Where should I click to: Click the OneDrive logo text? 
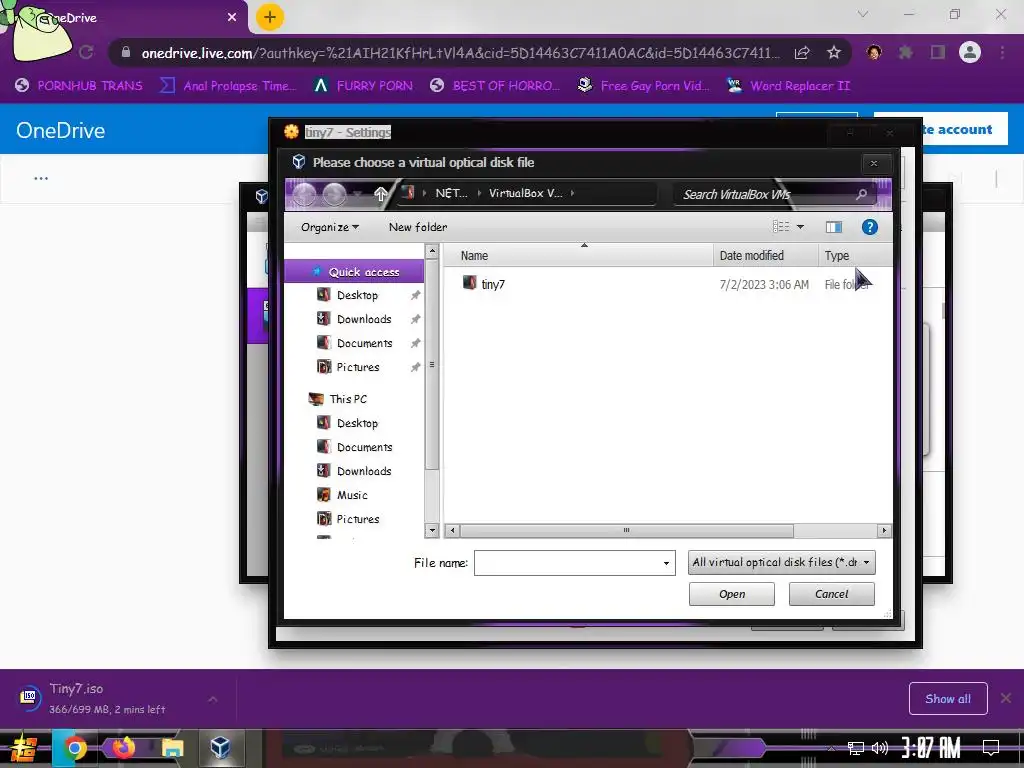click(60, 131)
